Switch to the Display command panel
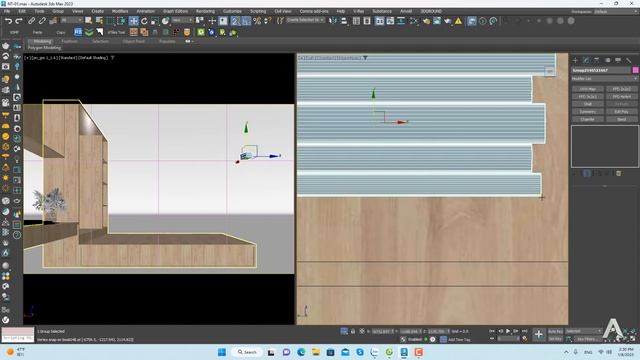 tap(618, 60)
